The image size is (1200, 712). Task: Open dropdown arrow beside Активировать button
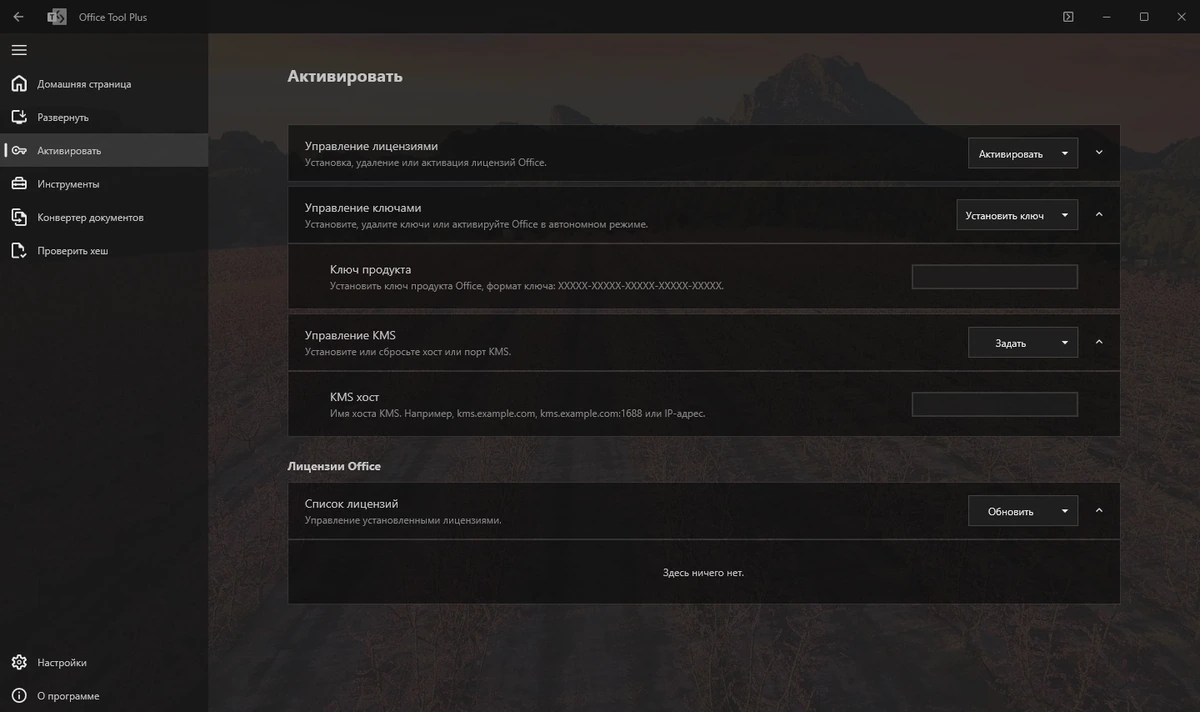(x=1065, y=153)
